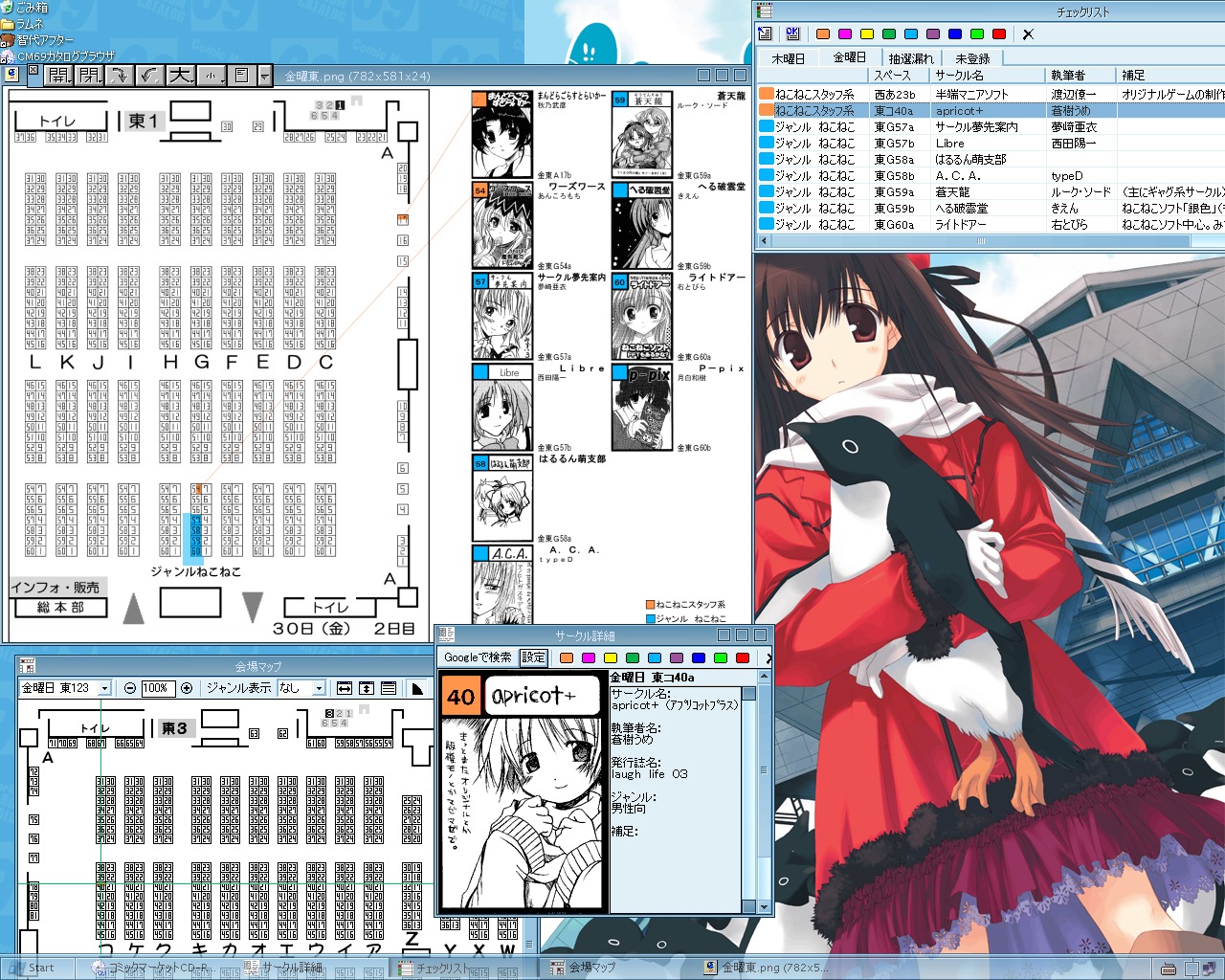Click the 閉 (close) button in image viewer toolbar
Image resolution: width=1225 pixels, height=980 pixels.
point(89,75)
